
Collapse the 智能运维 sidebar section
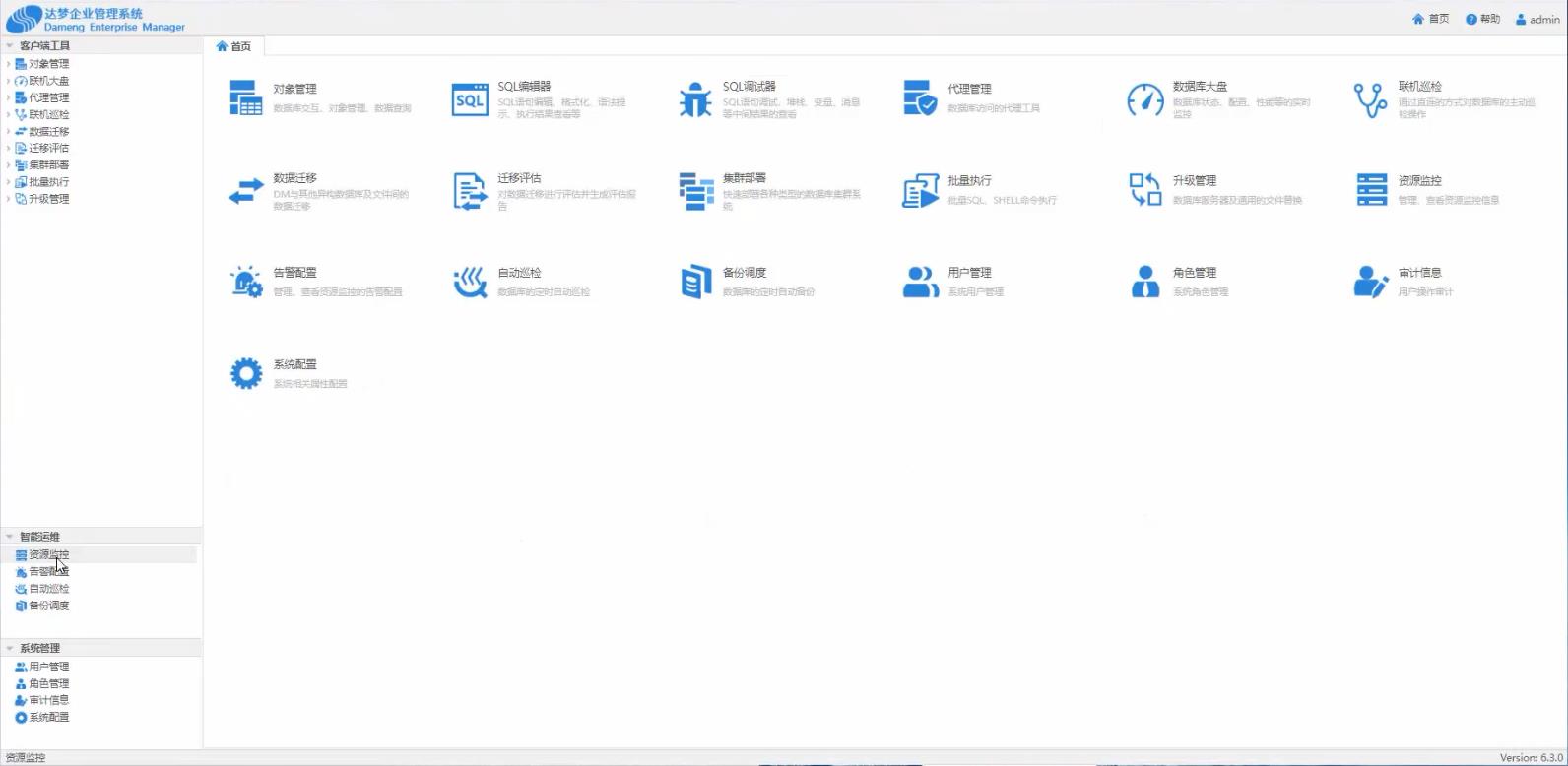10,536
